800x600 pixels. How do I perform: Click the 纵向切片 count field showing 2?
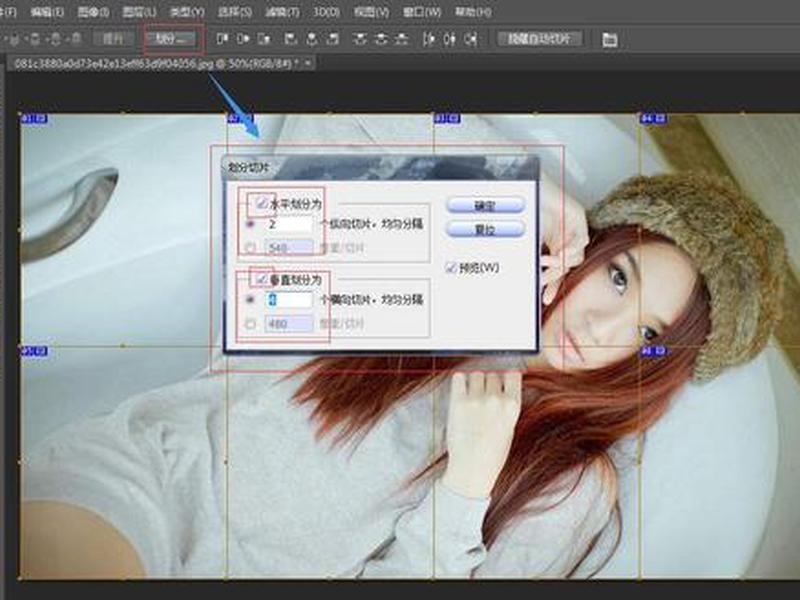click(x=289, y=224)
